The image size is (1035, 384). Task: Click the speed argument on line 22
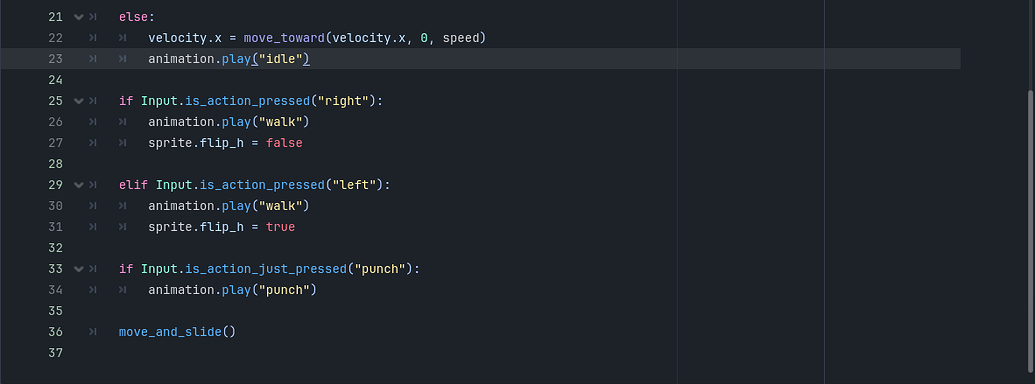point(461,38)
